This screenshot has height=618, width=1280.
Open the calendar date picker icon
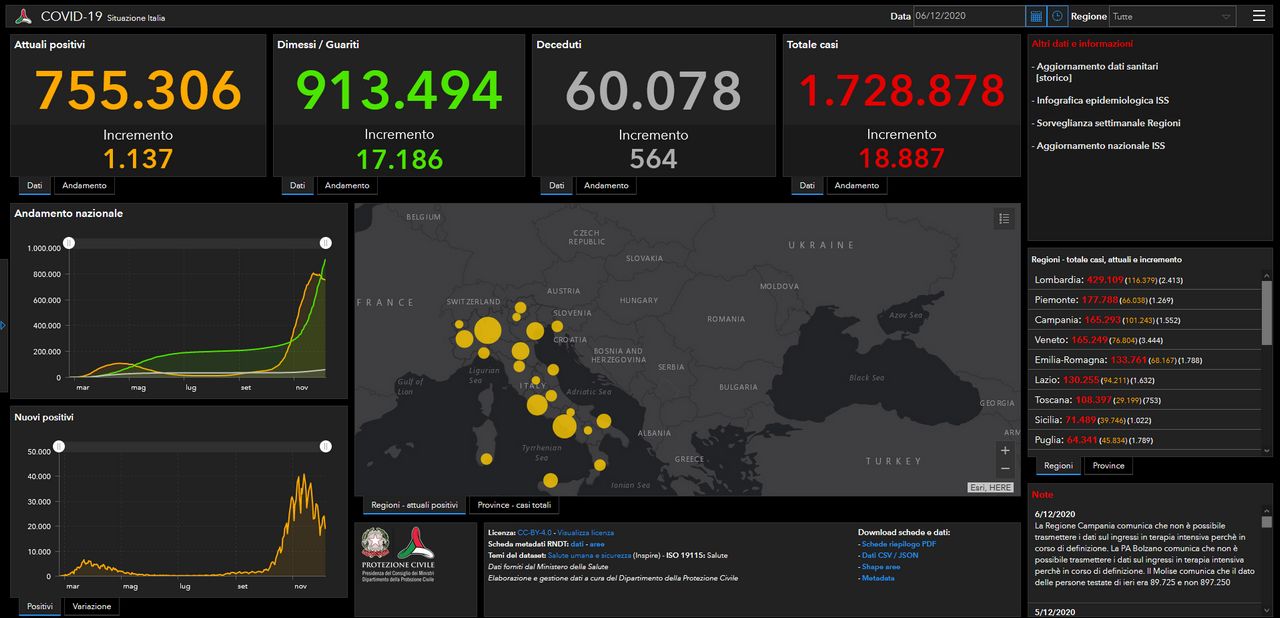(1036, 16)
